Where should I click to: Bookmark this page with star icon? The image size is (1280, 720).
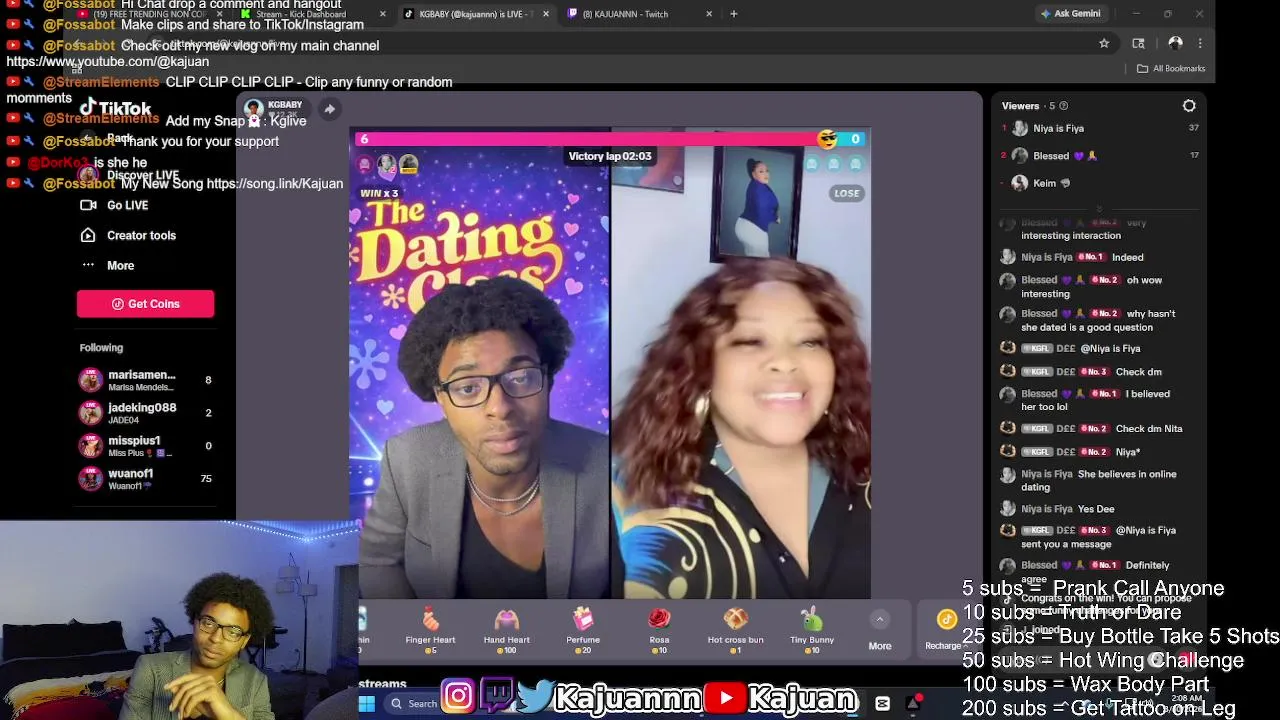[x=1104, y=43]
